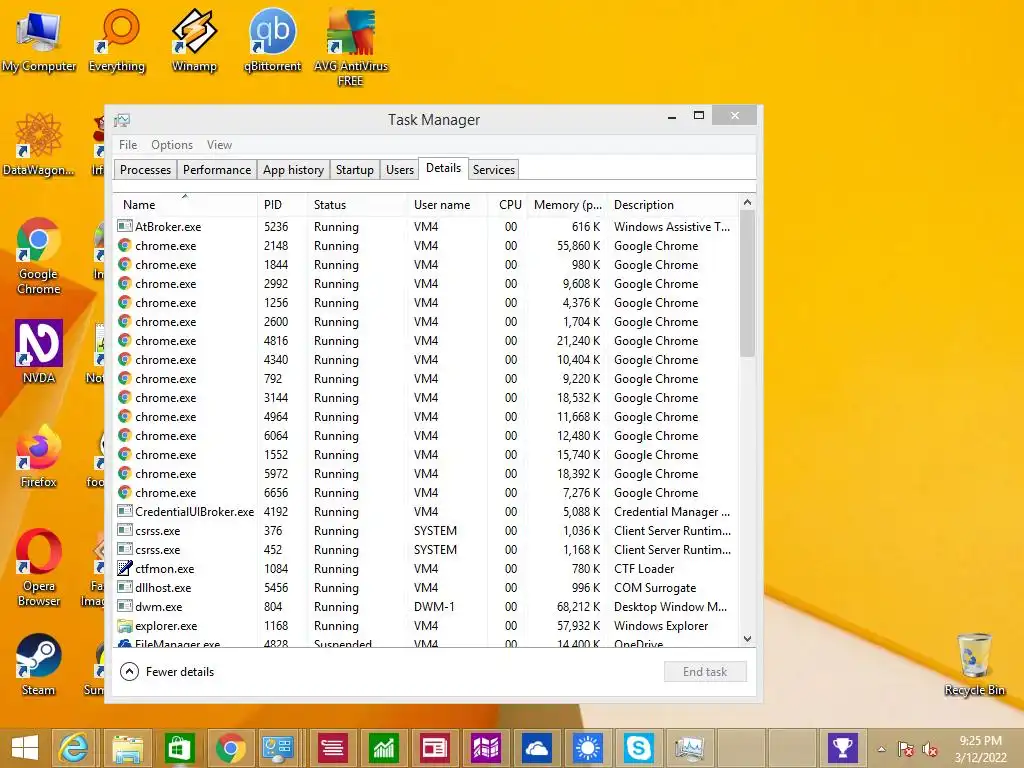The height and width of the screenshot is (768, 1024).
Task: Open Windows Store from taskbar
Action: [x=179, y=748]
